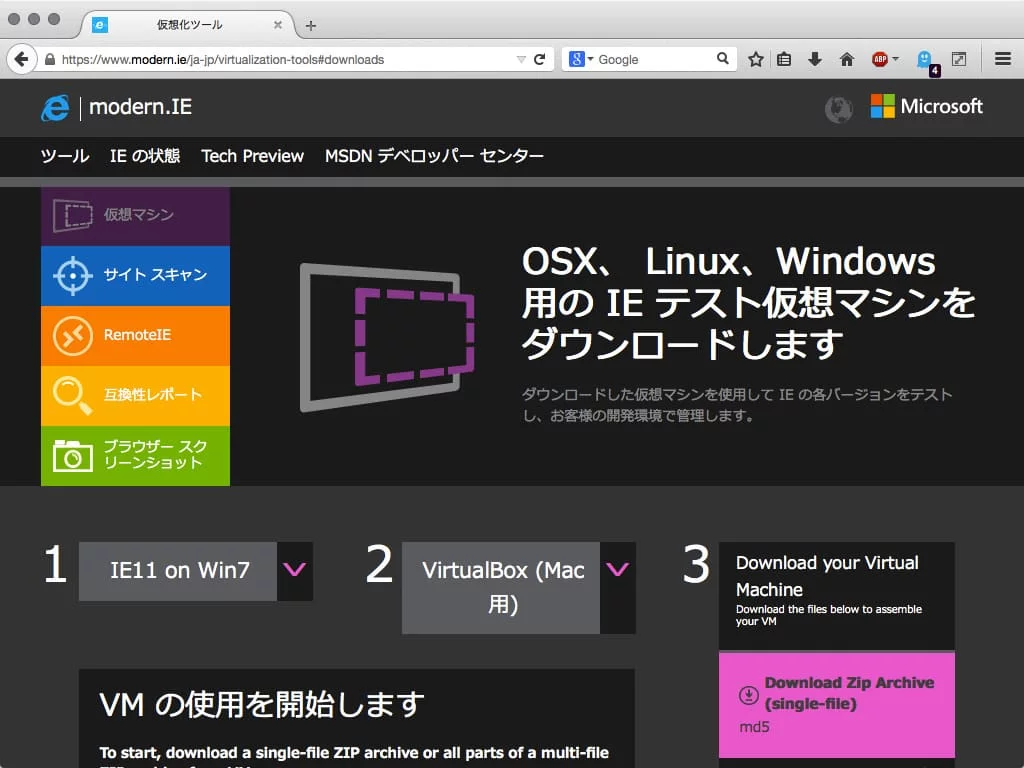This screenshot has width=1024, height=768.
Task: Reload the page with the refresh icon
Action: (x=539, y=59)
